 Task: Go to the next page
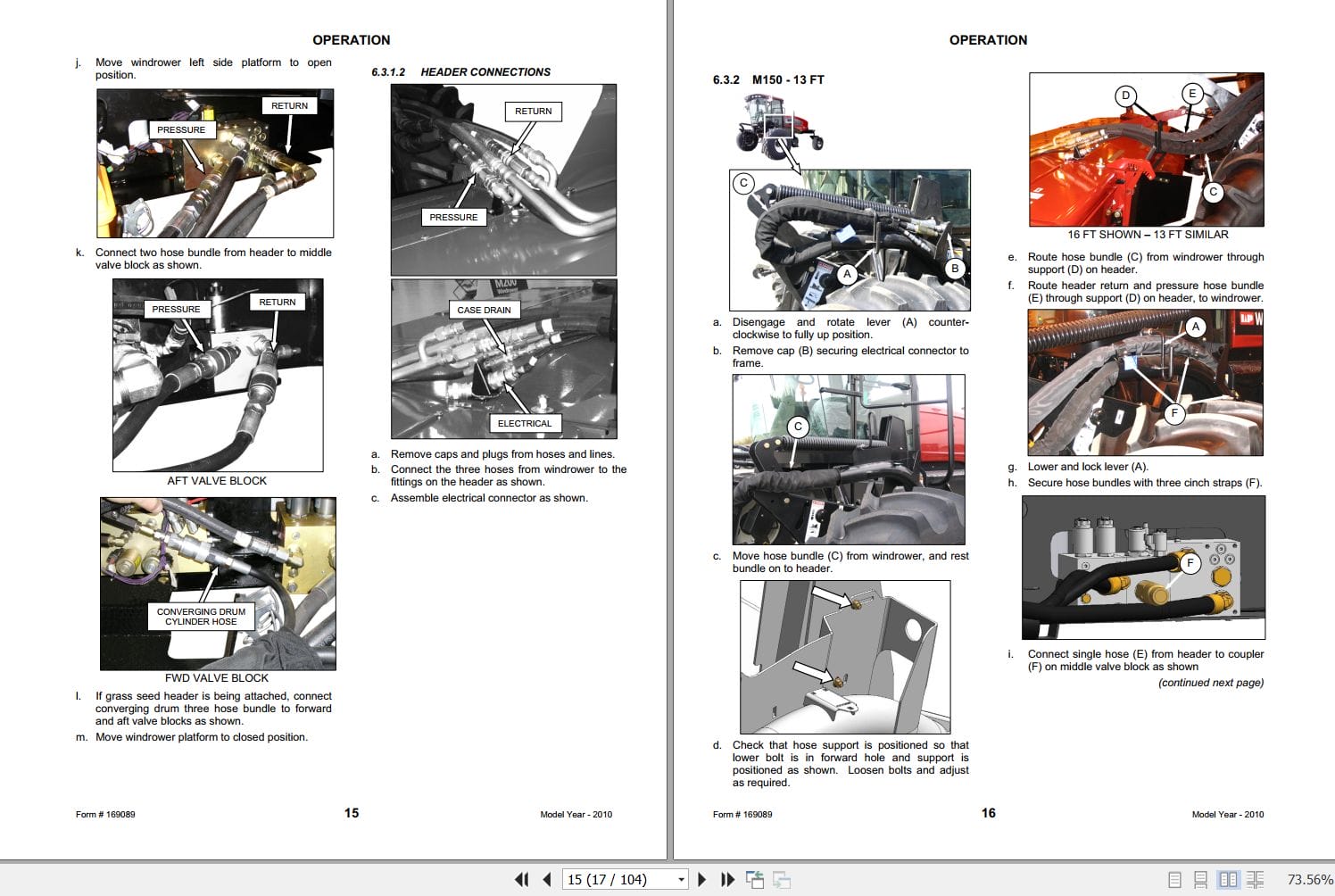tap(702, 880)
